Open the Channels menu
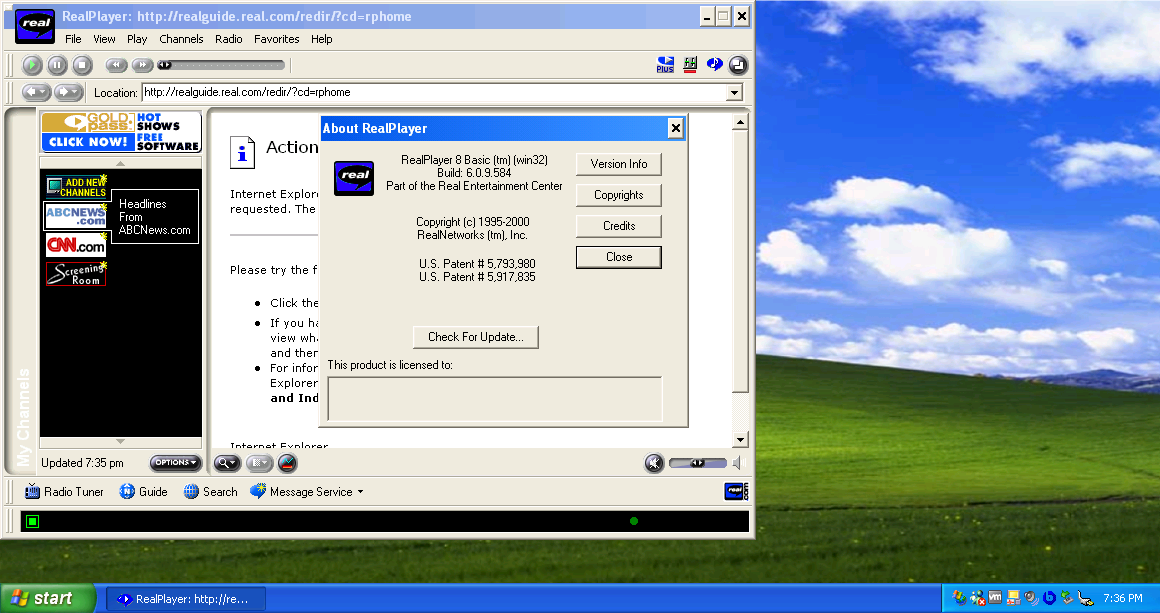This screenshot has height=613, width=1160. (x=181, y=39)
